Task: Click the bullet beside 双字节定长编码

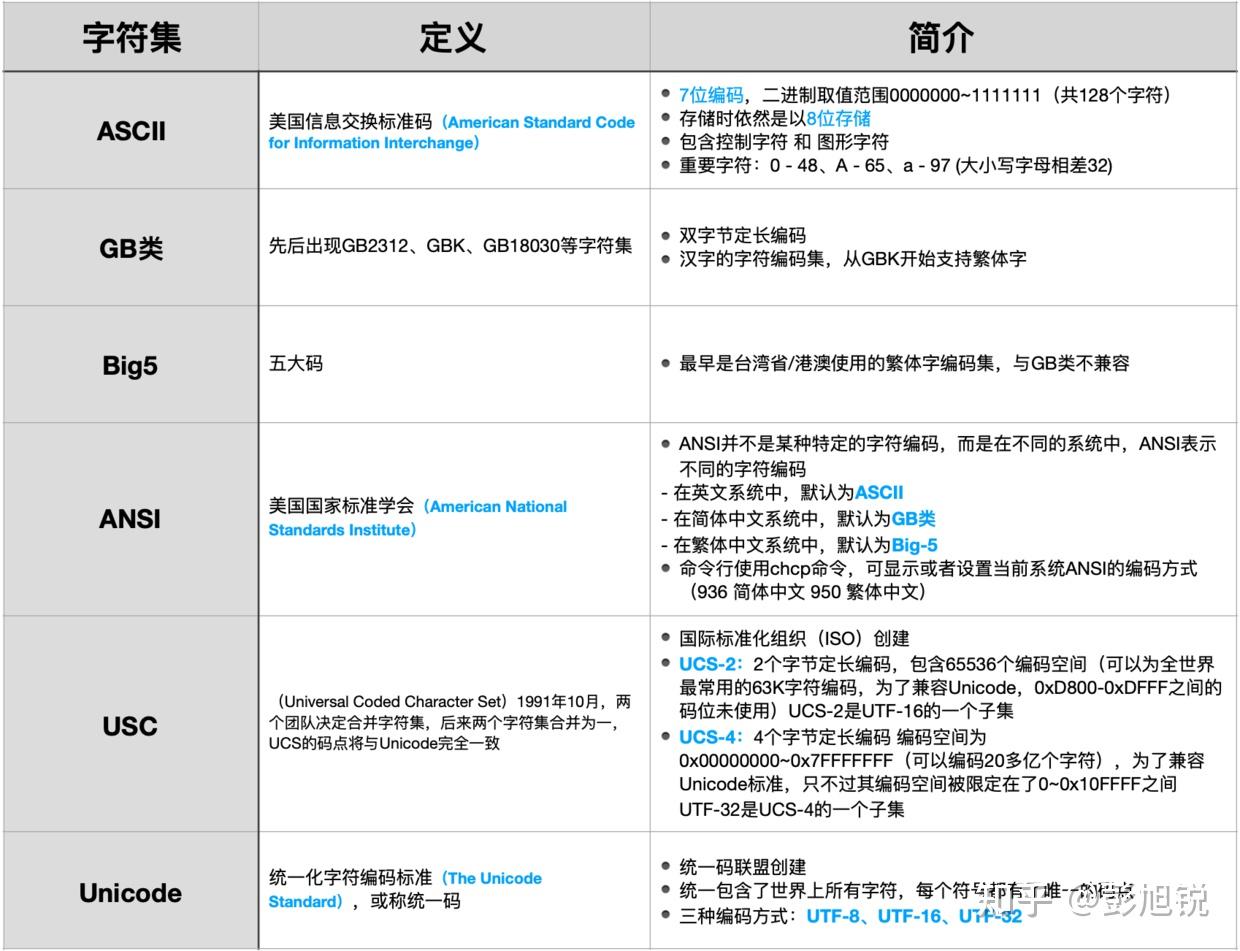Action: pyautogui.click(x=665, y=236)
